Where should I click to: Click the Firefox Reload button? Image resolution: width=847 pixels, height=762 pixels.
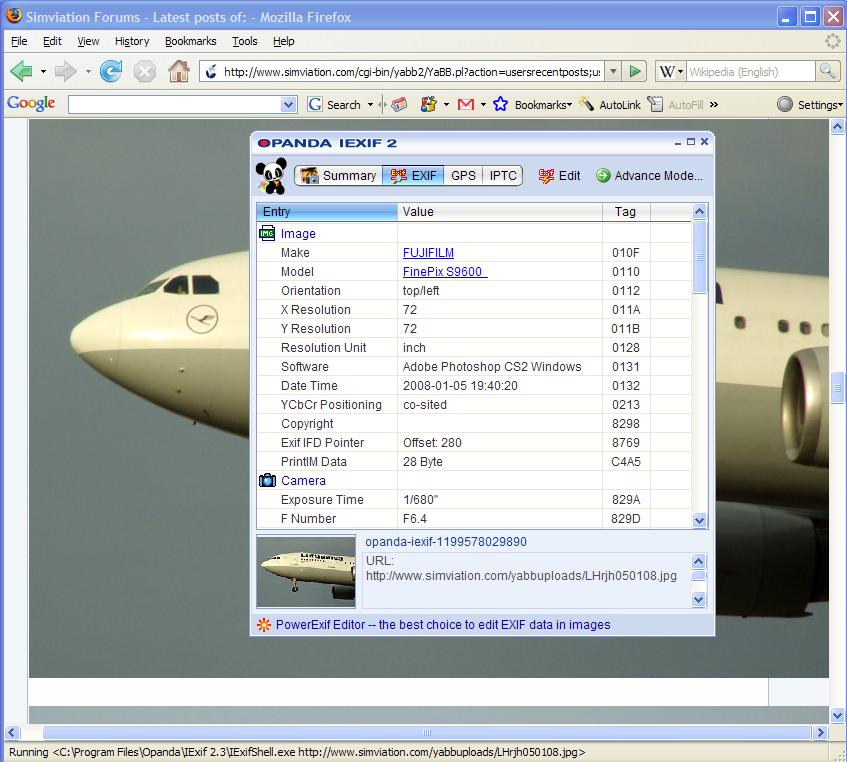[111, 71]
